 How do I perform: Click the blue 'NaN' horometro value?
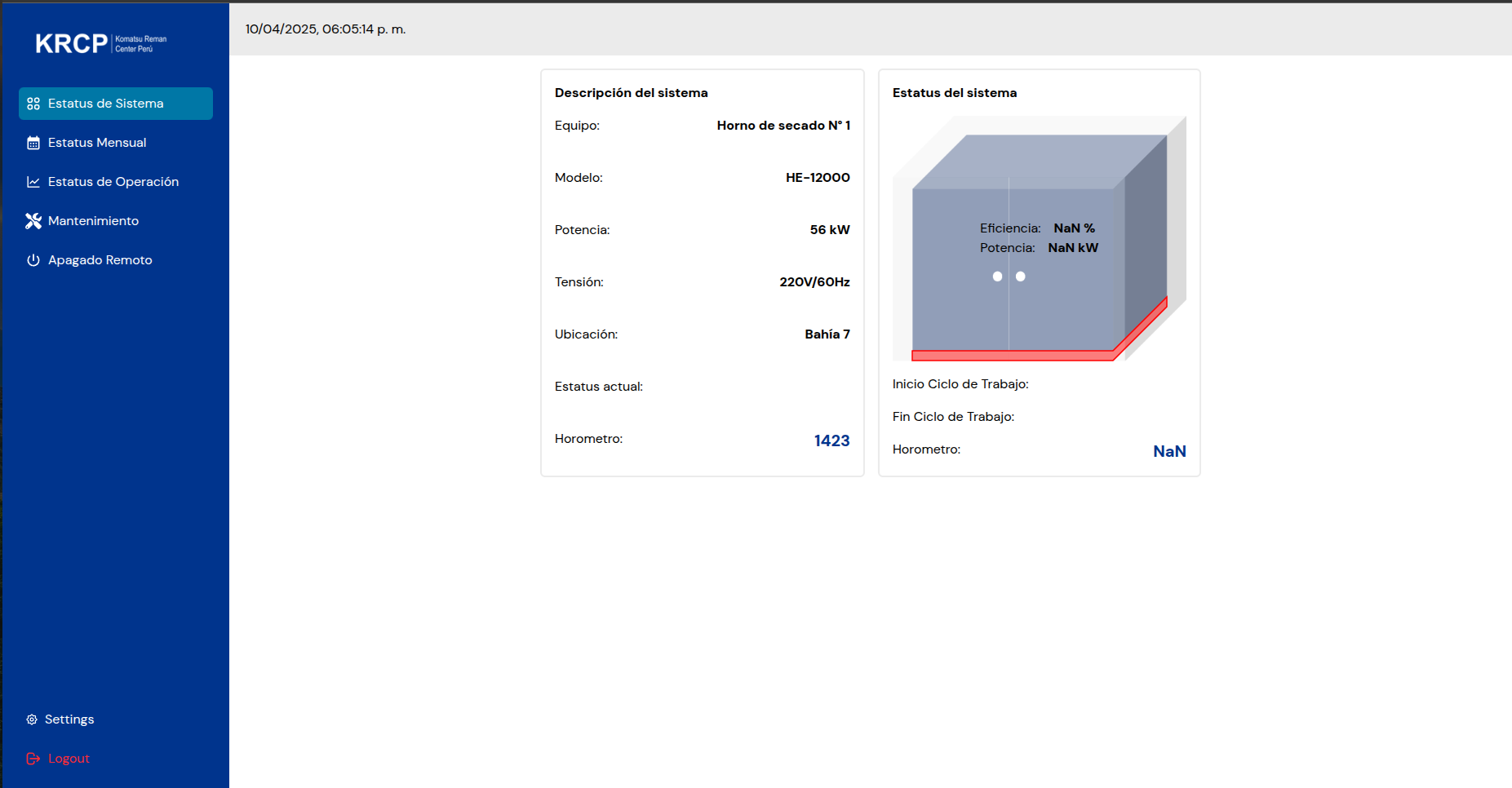coord(1169,451)
